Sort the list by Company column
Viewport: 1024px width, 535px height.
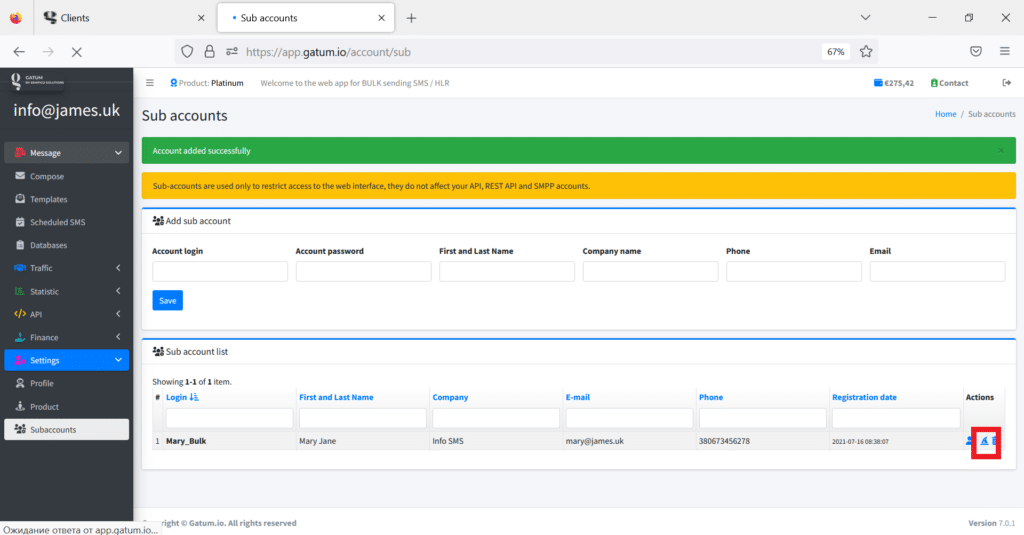point(450,397)
